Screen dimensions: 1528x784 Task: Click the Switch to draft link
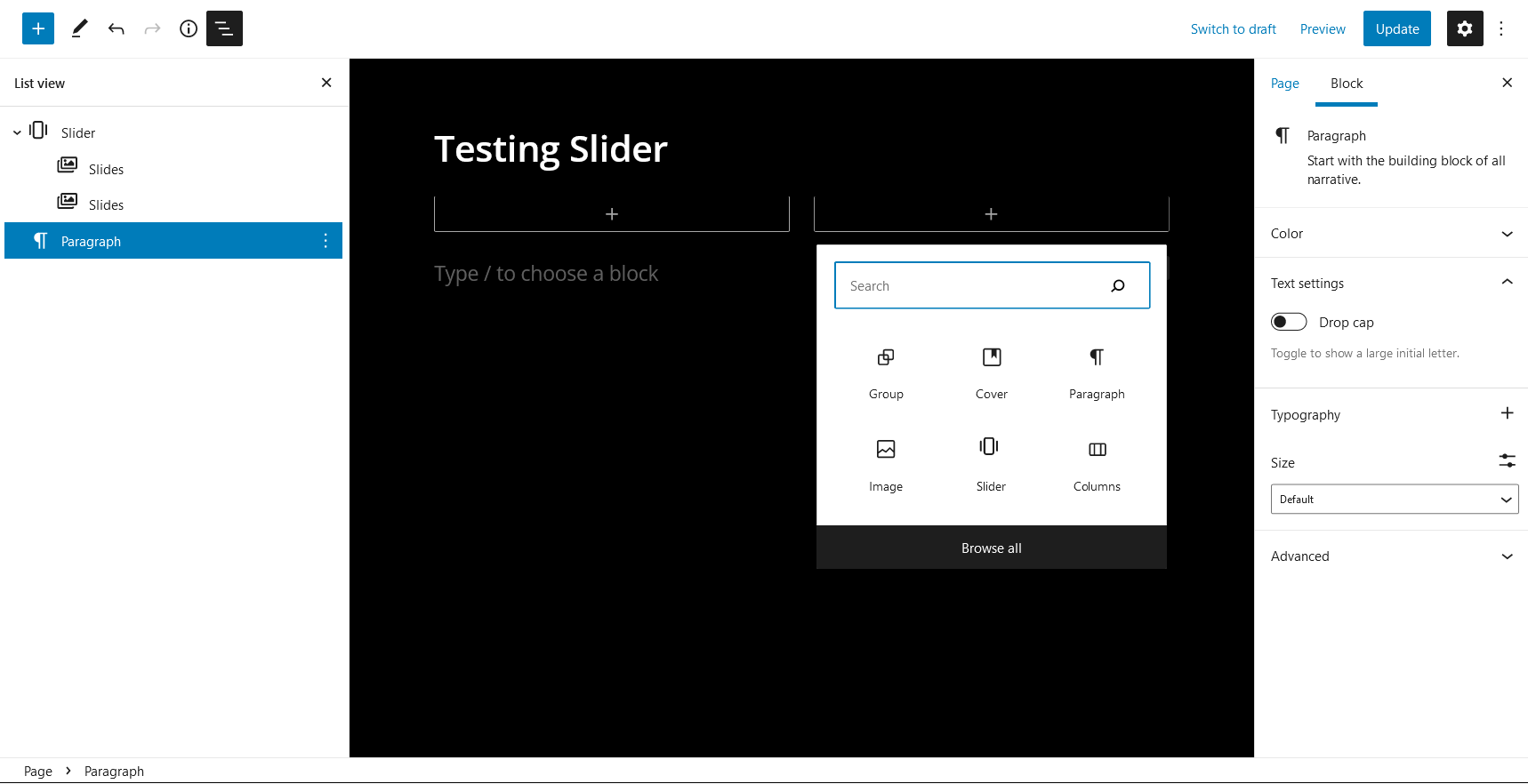pyautogui.click(x=1233, y=29)
